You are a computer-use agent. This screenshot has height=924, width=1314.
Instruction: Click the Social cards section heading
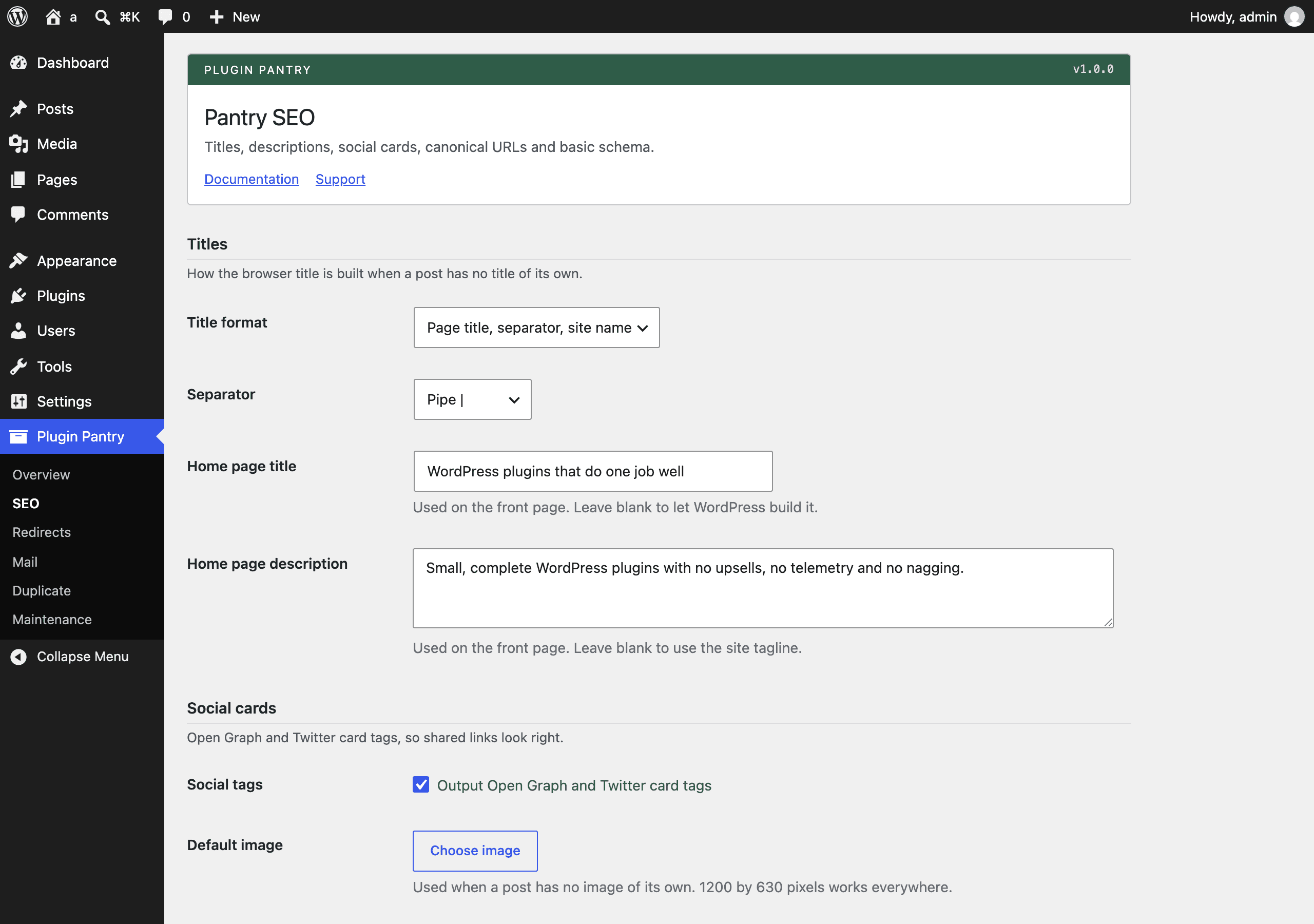click(x=231, y=708)
